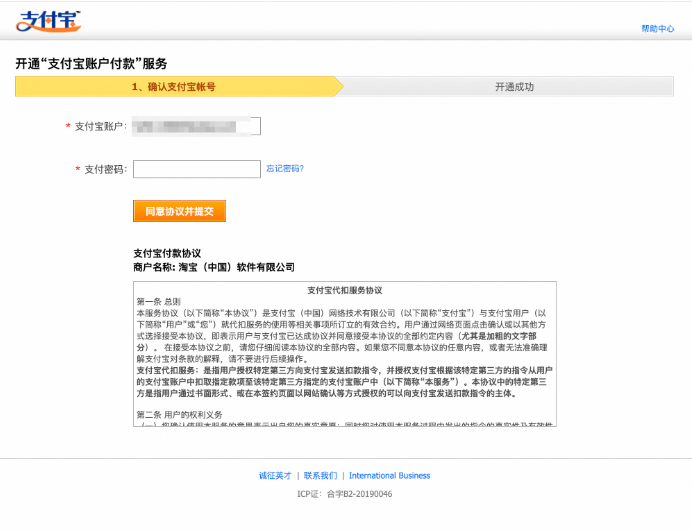Click the 支付宝账户 field label
The image size is (692, 531).
click(x=101, y=126)
